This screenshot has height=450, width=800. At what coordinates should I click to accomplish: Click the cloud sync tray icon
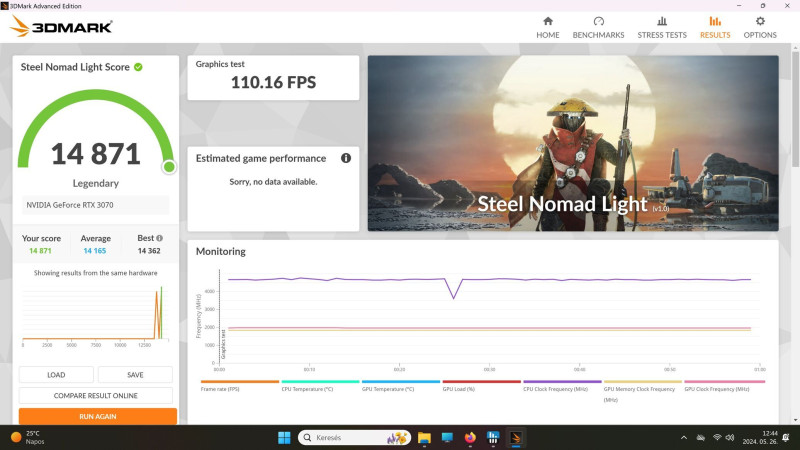coord(701,437)
